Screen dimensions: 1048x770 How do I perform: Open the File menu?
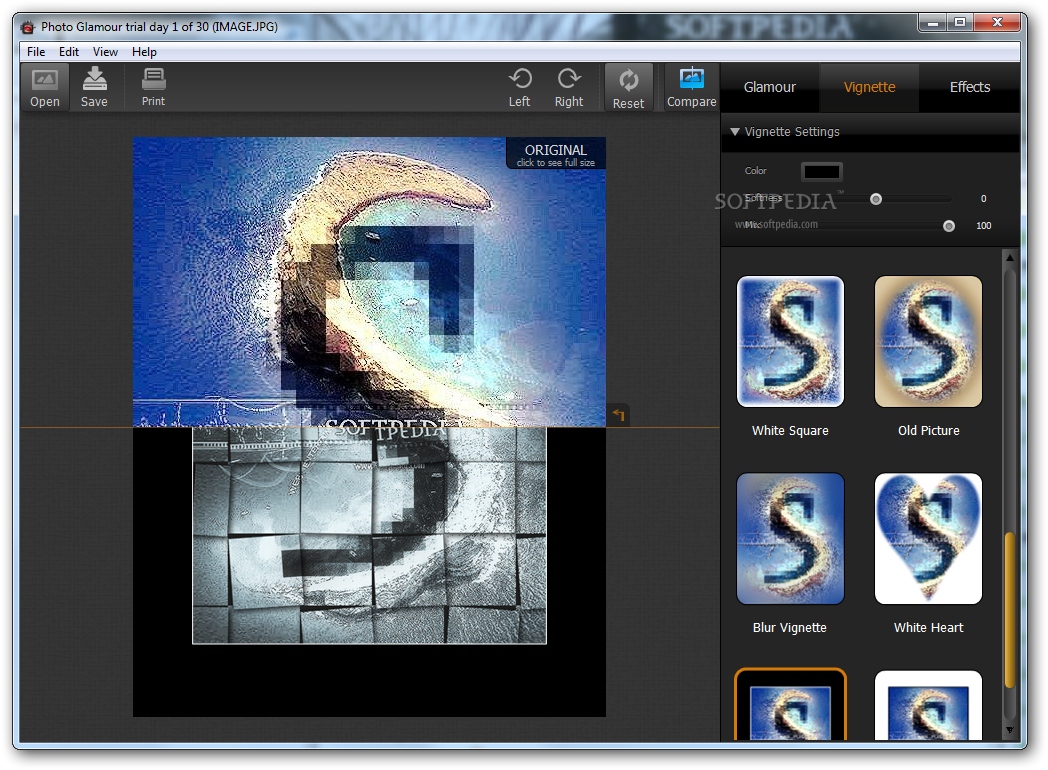[36, 51]
